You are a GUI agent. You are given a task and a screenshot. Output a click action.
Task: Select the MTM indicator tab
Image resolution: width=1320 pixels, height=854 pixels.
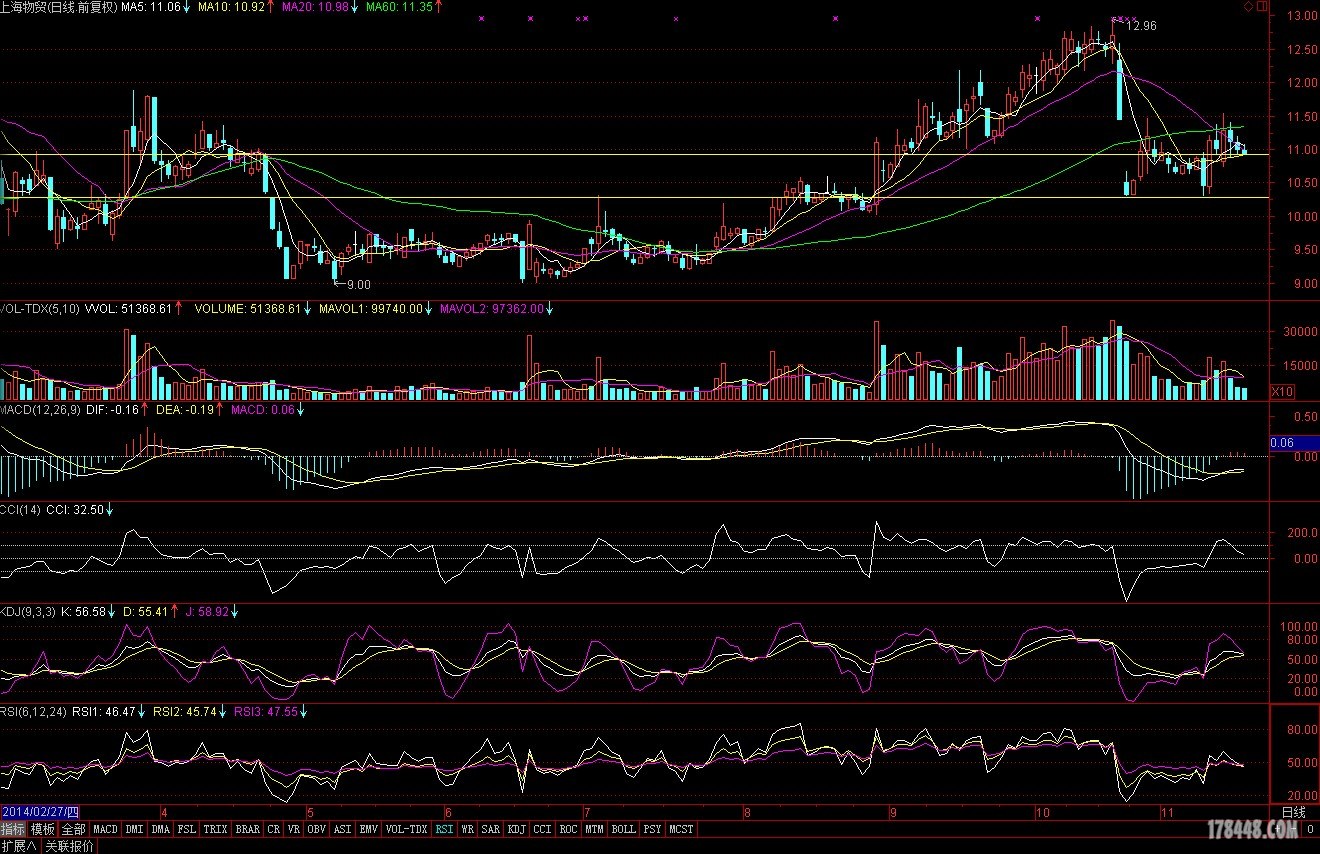coord(594,829)
